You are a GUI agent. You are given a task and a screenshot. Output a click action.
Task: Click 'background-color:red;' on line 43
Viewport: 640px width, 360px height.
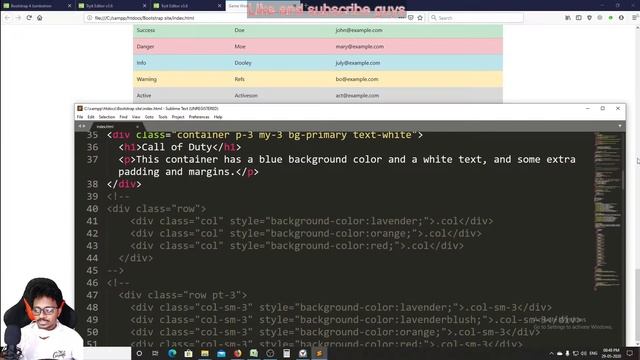click(332, 246)
